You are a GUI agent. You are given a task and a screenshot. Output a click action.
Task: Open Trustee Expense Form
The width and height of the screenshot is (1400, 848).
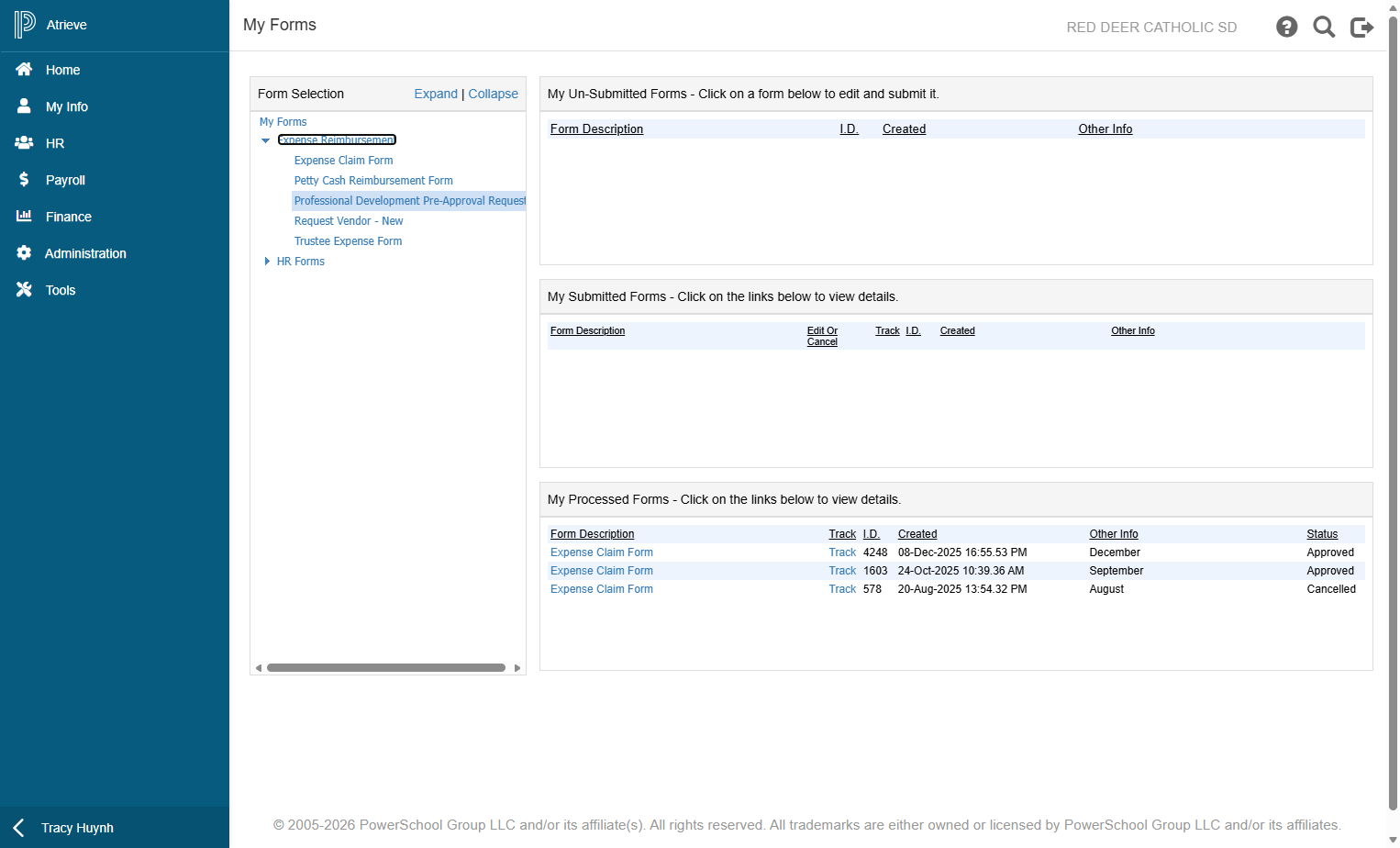point(348,241)
